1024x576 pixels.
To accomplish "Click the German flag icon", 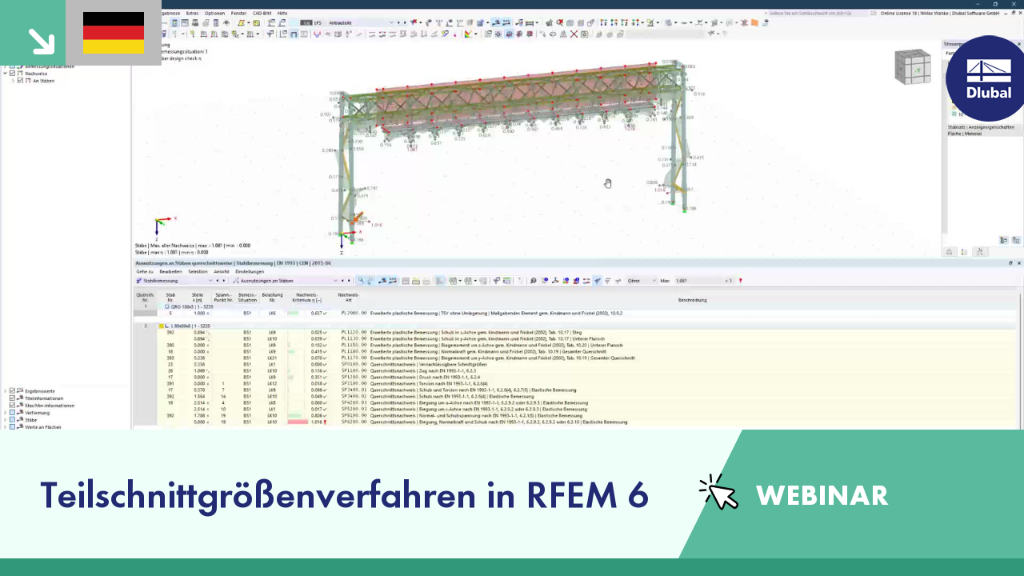I will (114, 33).
